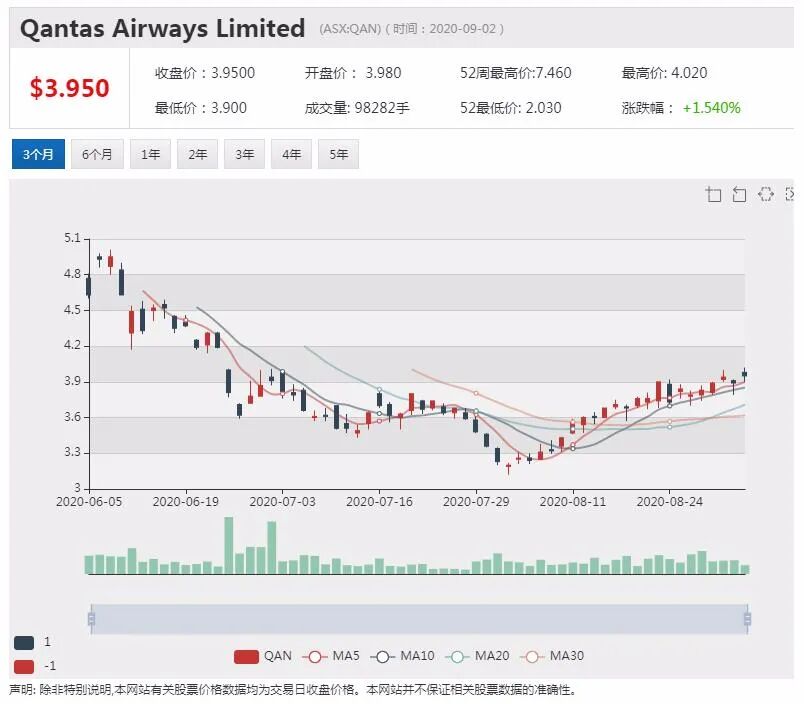Select the 3个月 time range tab
Screen dimensions: 804x704
38,154
